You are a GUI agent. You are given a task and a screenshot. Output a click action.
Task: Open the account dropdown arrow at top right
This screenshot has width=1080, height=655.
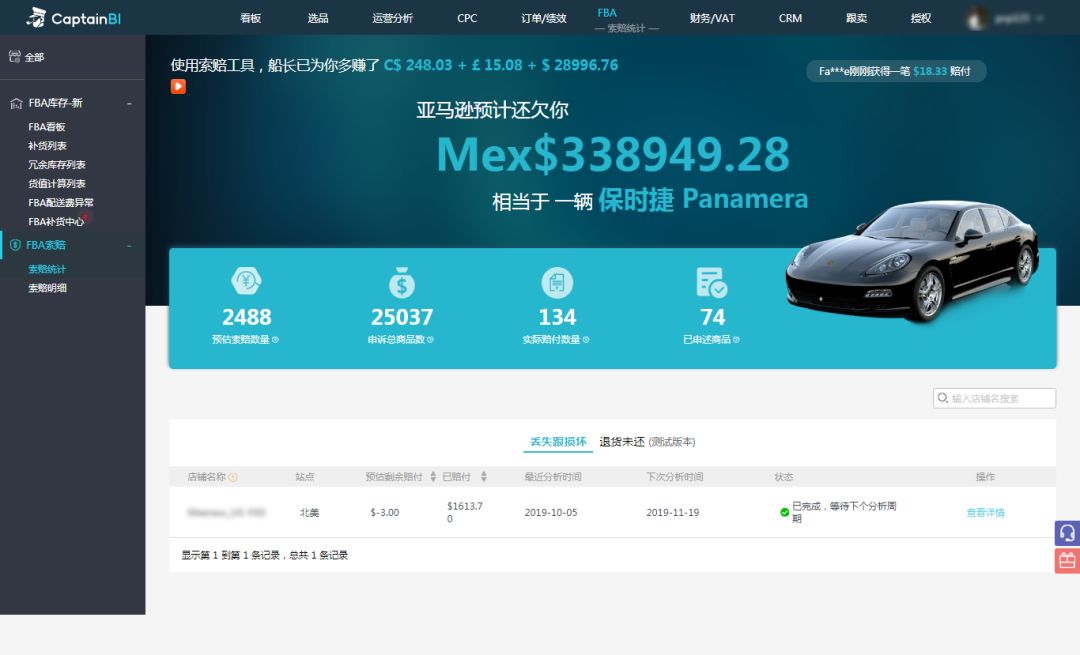[1039, 19]
